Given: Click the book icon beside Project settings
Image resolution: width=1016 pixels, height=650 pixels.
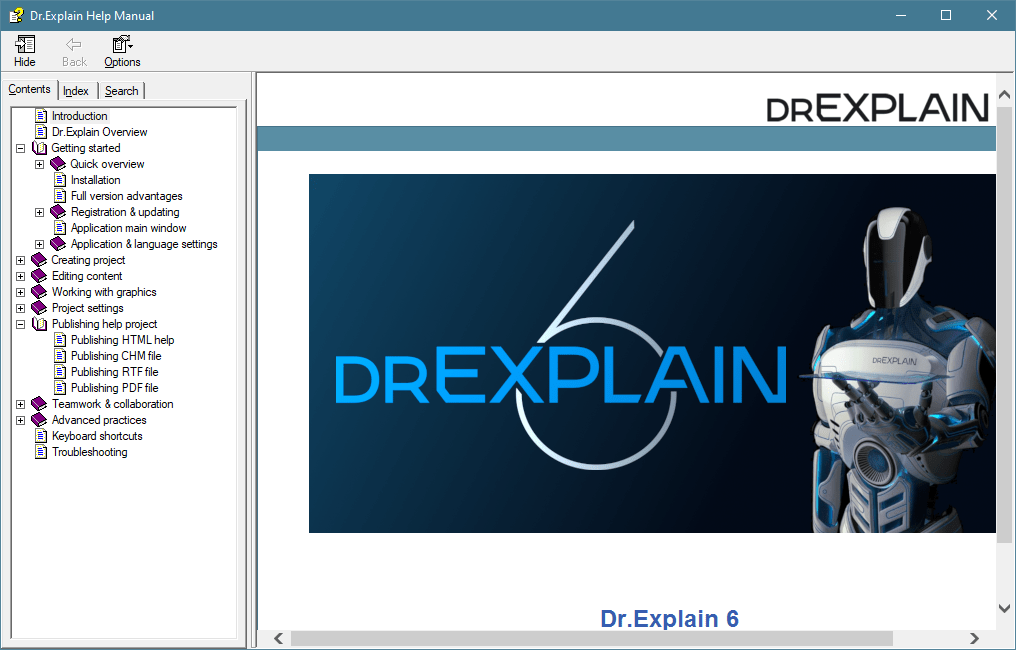Looking at the screenshot, I should [x=40, y=308].
